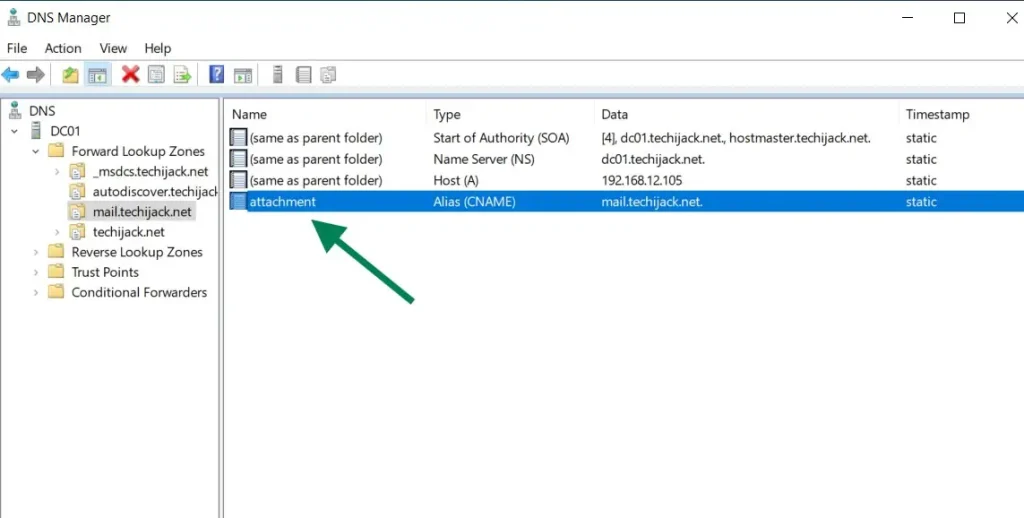Screen dimensions: 1024x518
Task: Expand the techijack.net zone node
Action: [x=57, y=232]
